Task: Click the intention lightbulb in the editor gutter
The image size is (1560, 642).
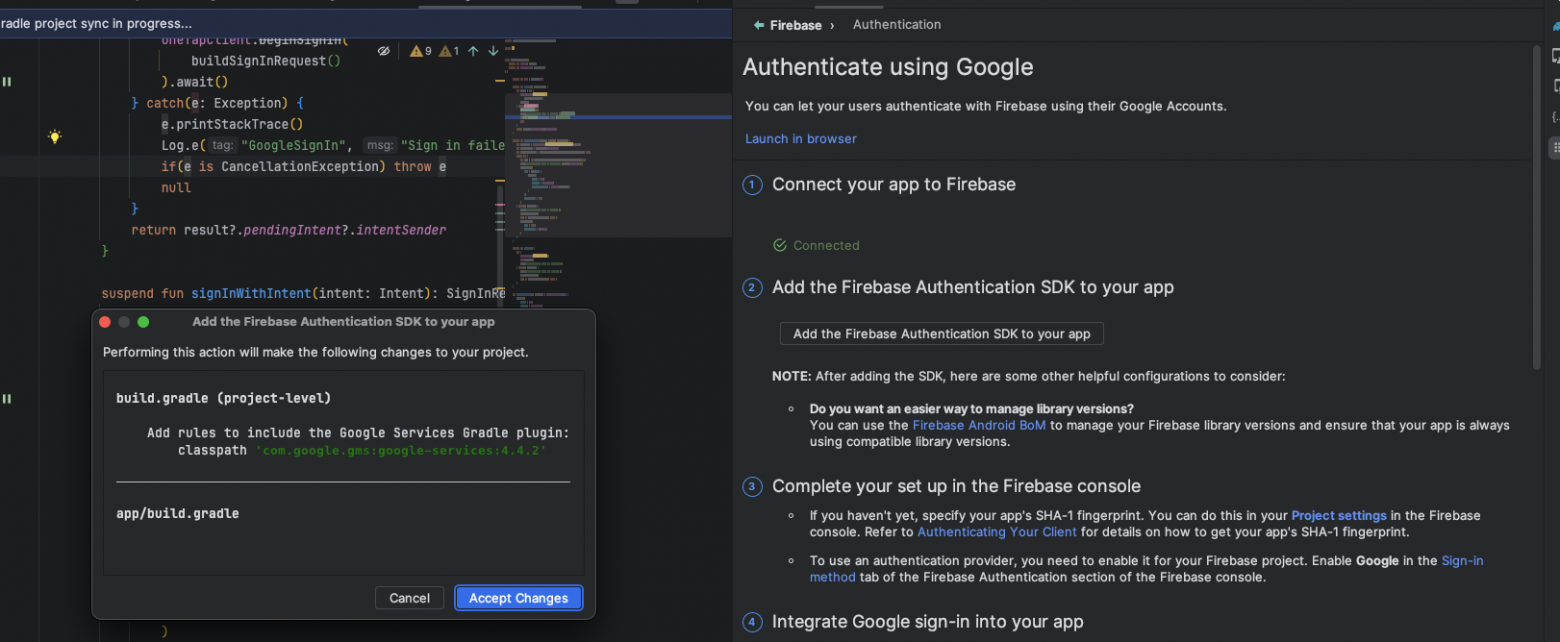Action: pos(55,137)
